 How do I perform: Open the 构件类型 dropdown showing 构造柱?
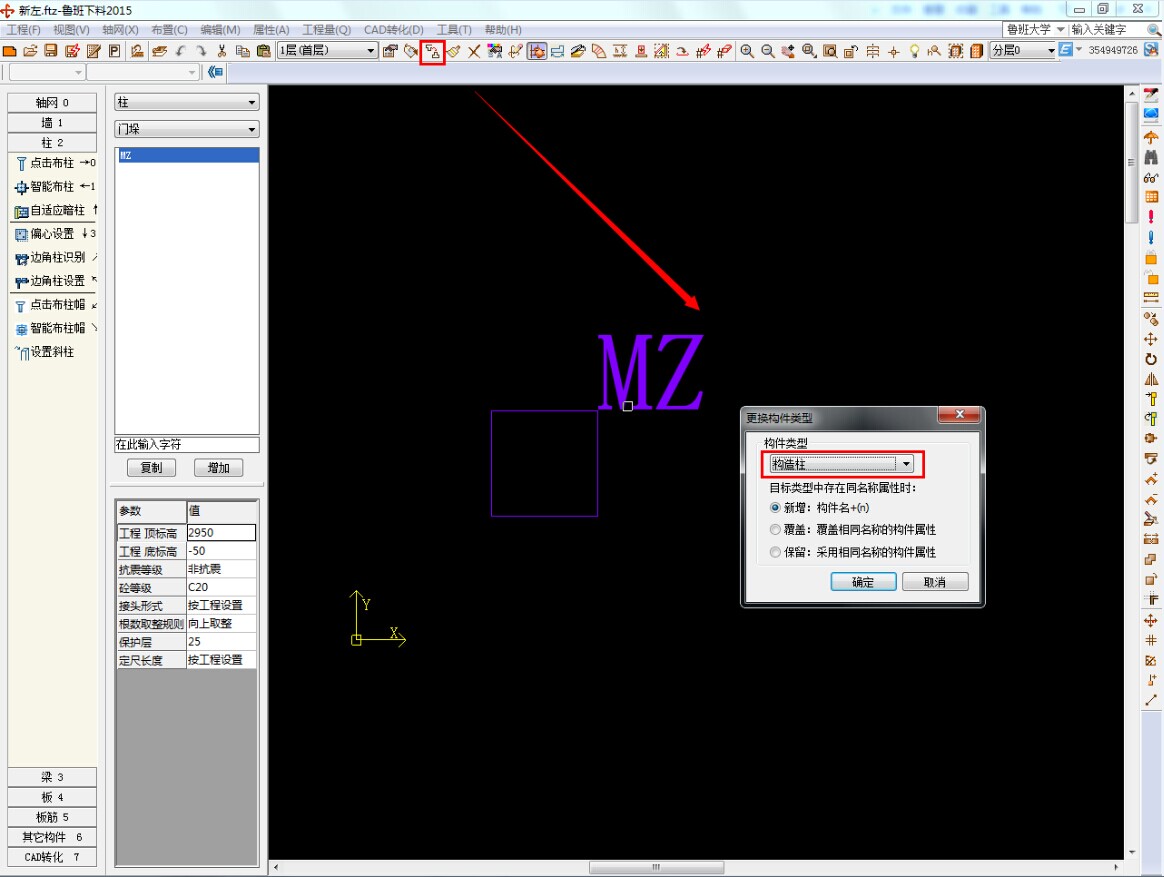click(x=842, y=464)
